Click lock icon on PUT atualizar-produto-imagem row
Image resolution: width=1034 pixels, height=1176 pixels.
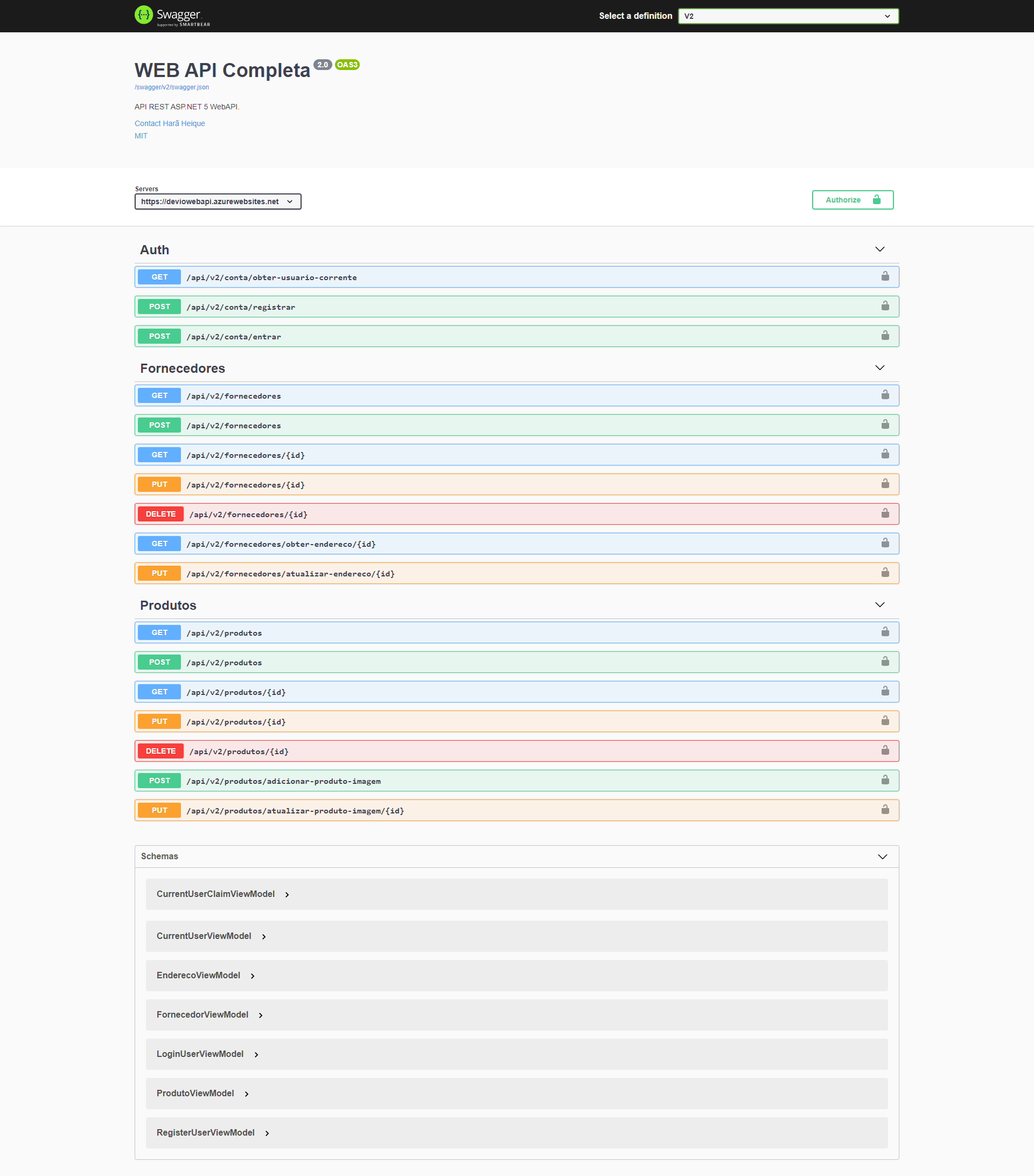(x=885, y=810)
